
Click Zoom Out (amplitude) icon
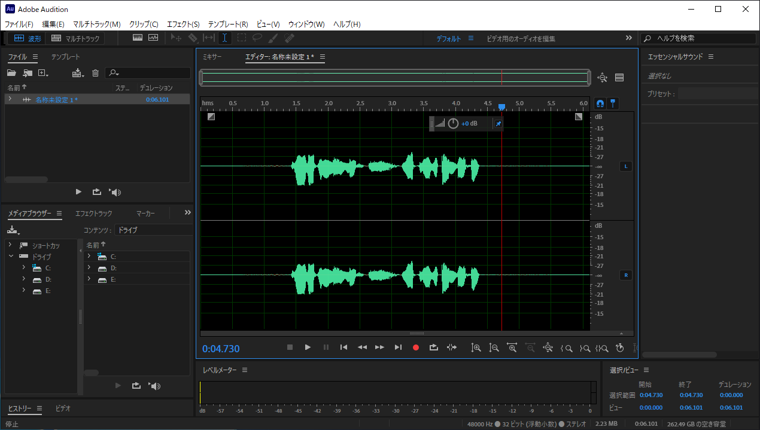[494, 348]
